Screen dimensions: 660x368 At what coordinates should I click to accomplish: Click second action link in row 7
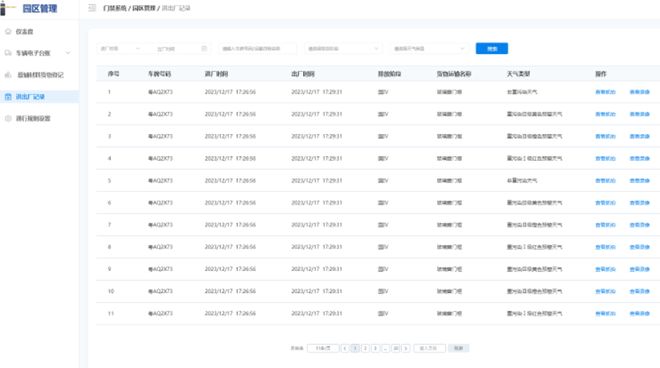click(639, 225)
